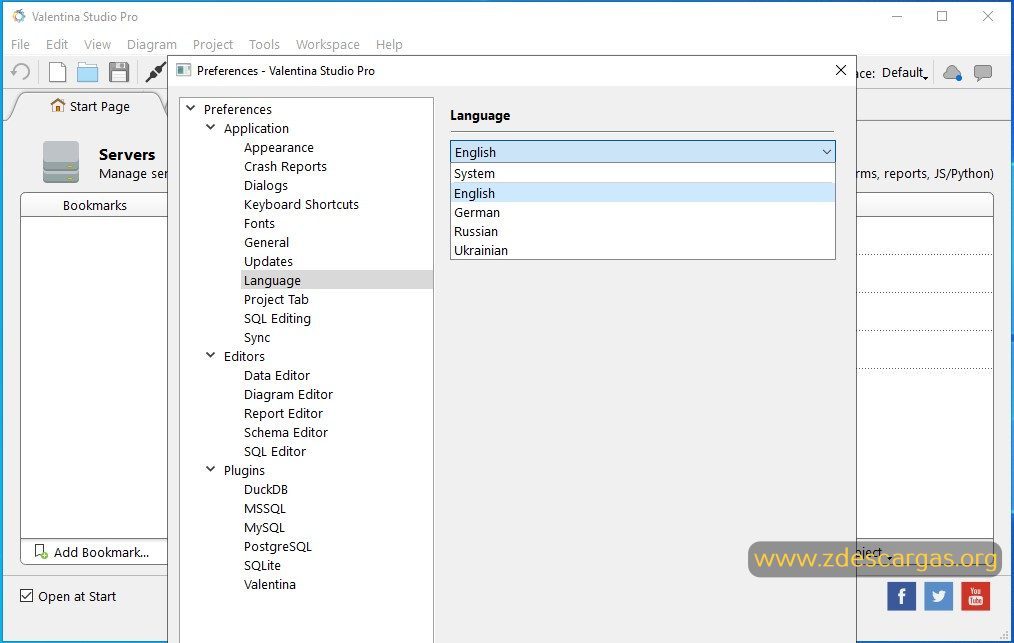Open the Tools menu
1014x643 pixels.
[264, 44]
